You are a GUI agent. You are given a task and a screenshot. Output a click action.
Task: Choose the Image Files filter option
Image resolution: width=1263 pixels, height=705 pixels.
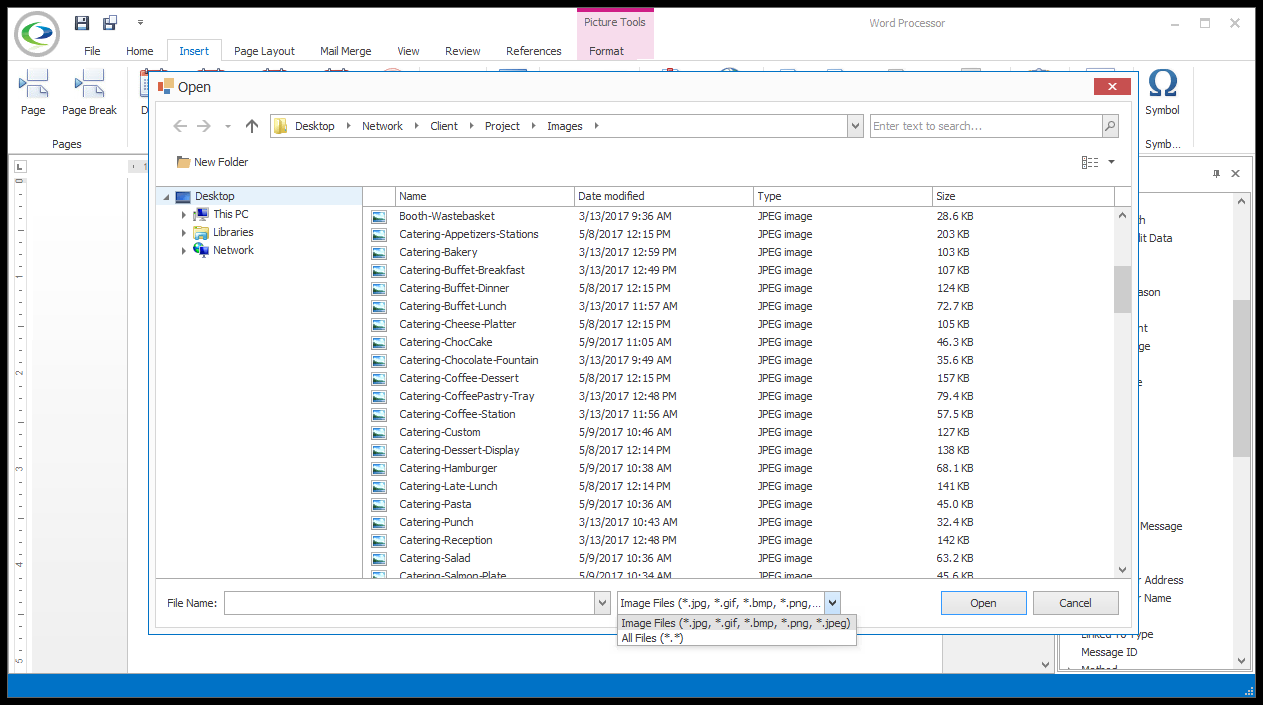[x=736, y=623]
